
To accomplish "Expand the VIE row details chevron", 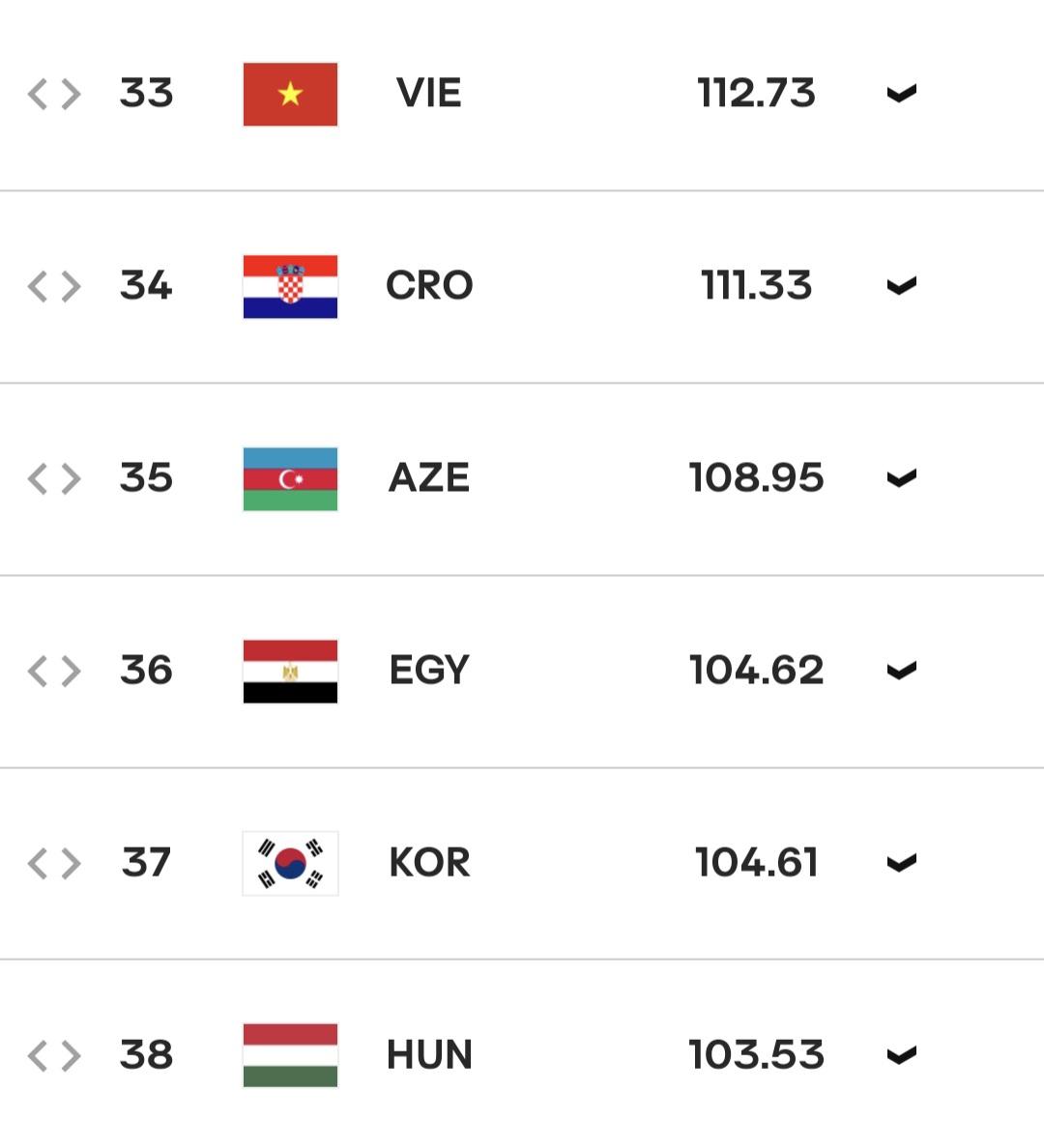I will 901,94.
